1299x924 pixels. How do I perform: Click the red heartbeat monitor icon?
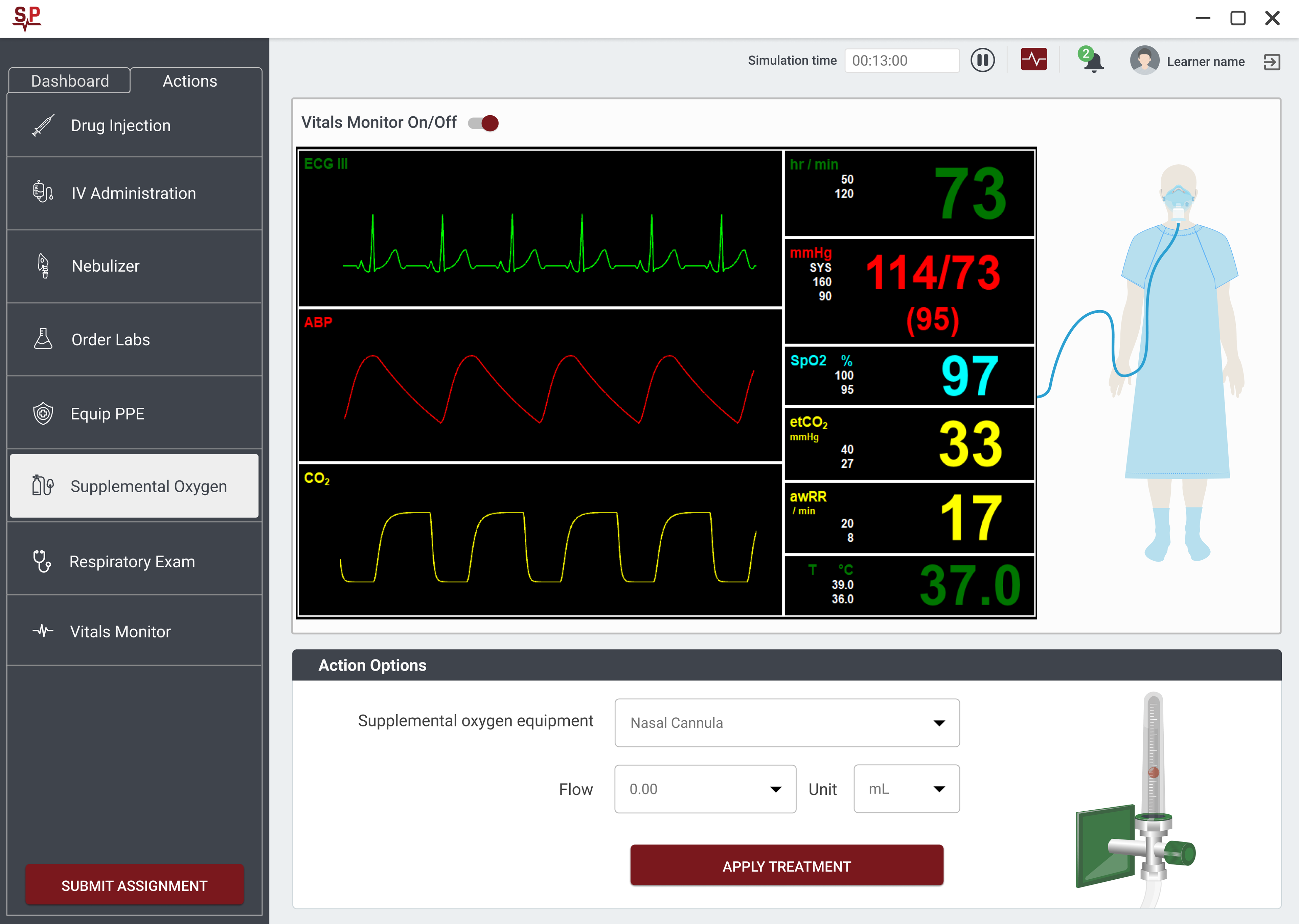(1034, 59)
